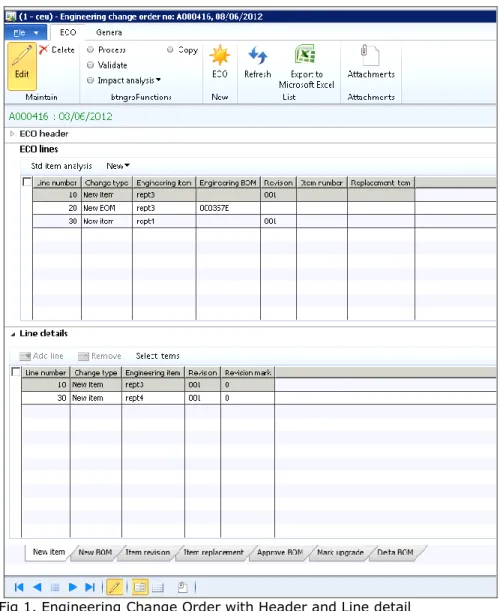Viewport: 500px width, 611px height.
Task: Click the Validate function icon
Action: click(x=90, y=65)
